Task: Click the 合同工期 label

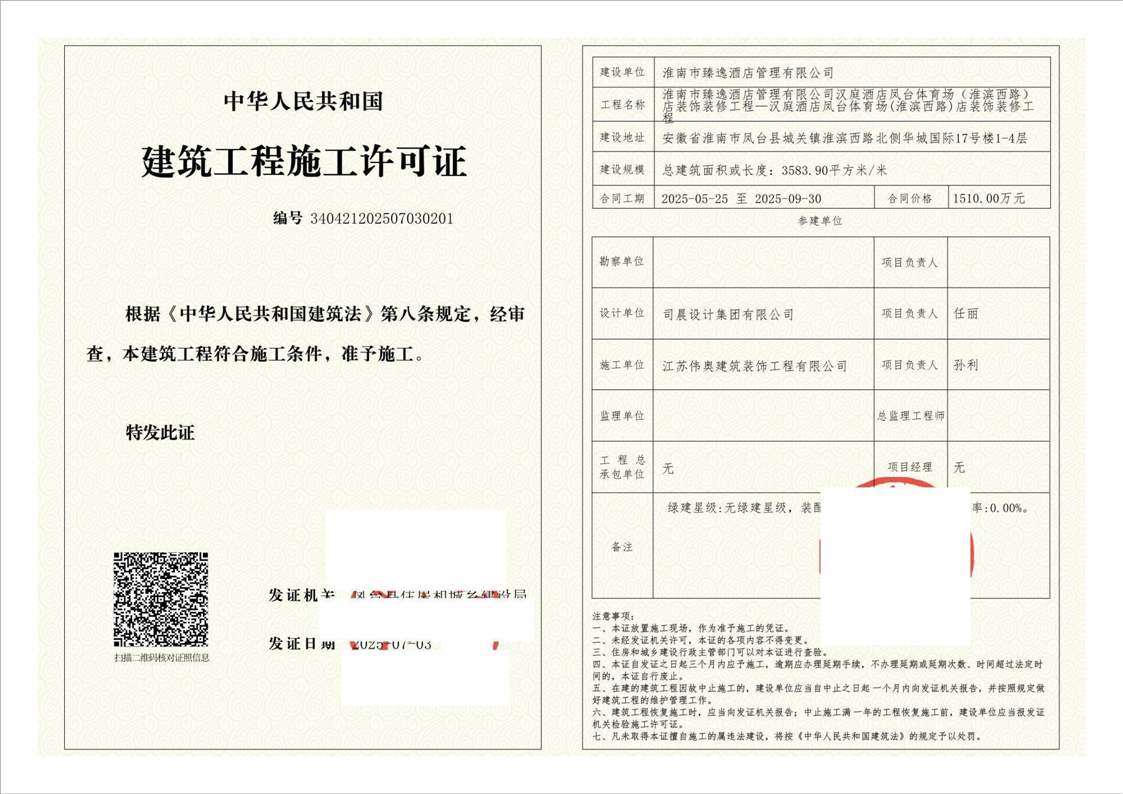Action: point(622,198)
